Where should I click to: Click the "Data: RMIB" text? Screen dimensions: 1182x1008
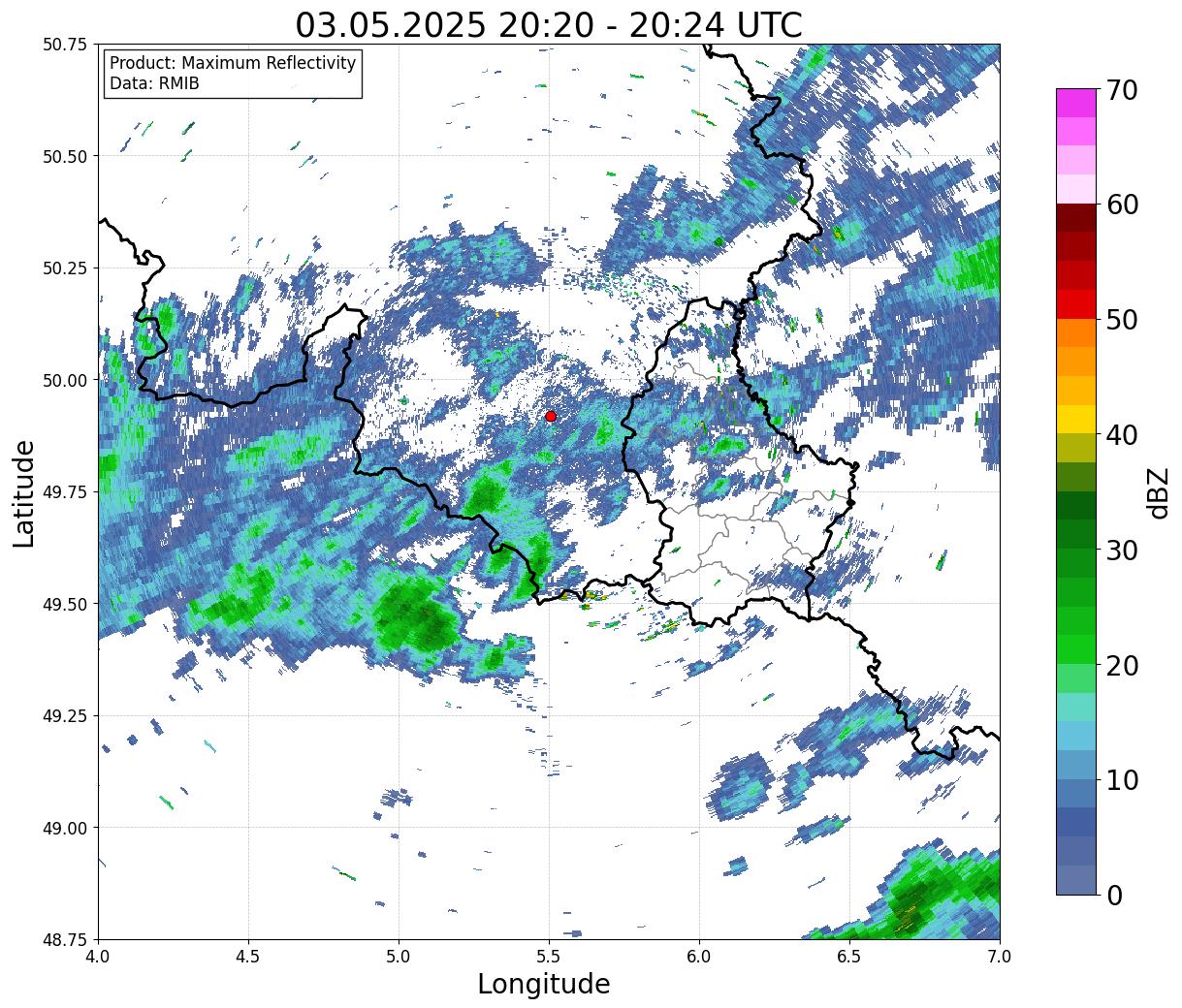pos(154,84)
